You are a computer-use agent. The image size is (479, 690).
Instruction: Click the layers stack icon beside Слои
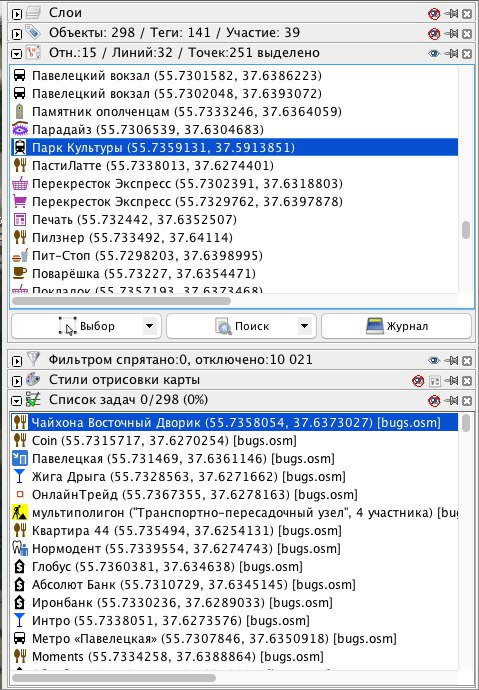pos(33,13)
